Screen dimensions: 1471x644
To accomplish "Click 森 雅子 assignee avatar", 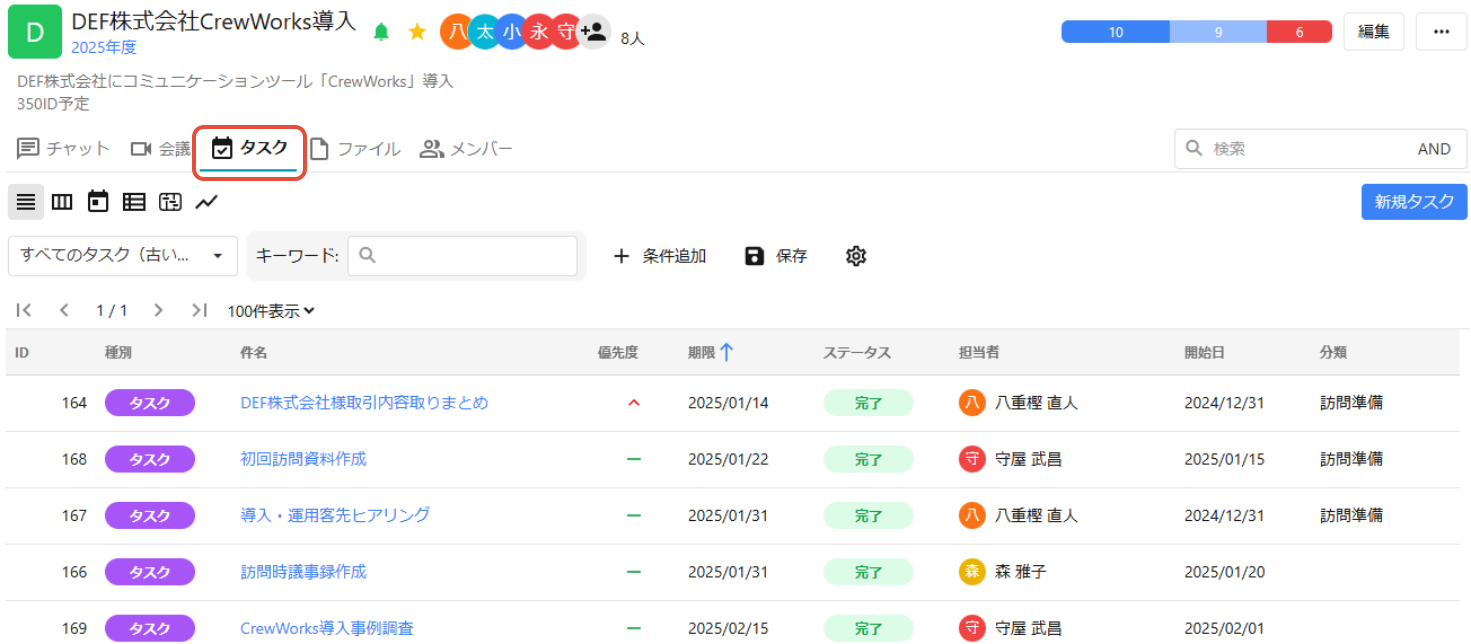I will pos(971,572).
